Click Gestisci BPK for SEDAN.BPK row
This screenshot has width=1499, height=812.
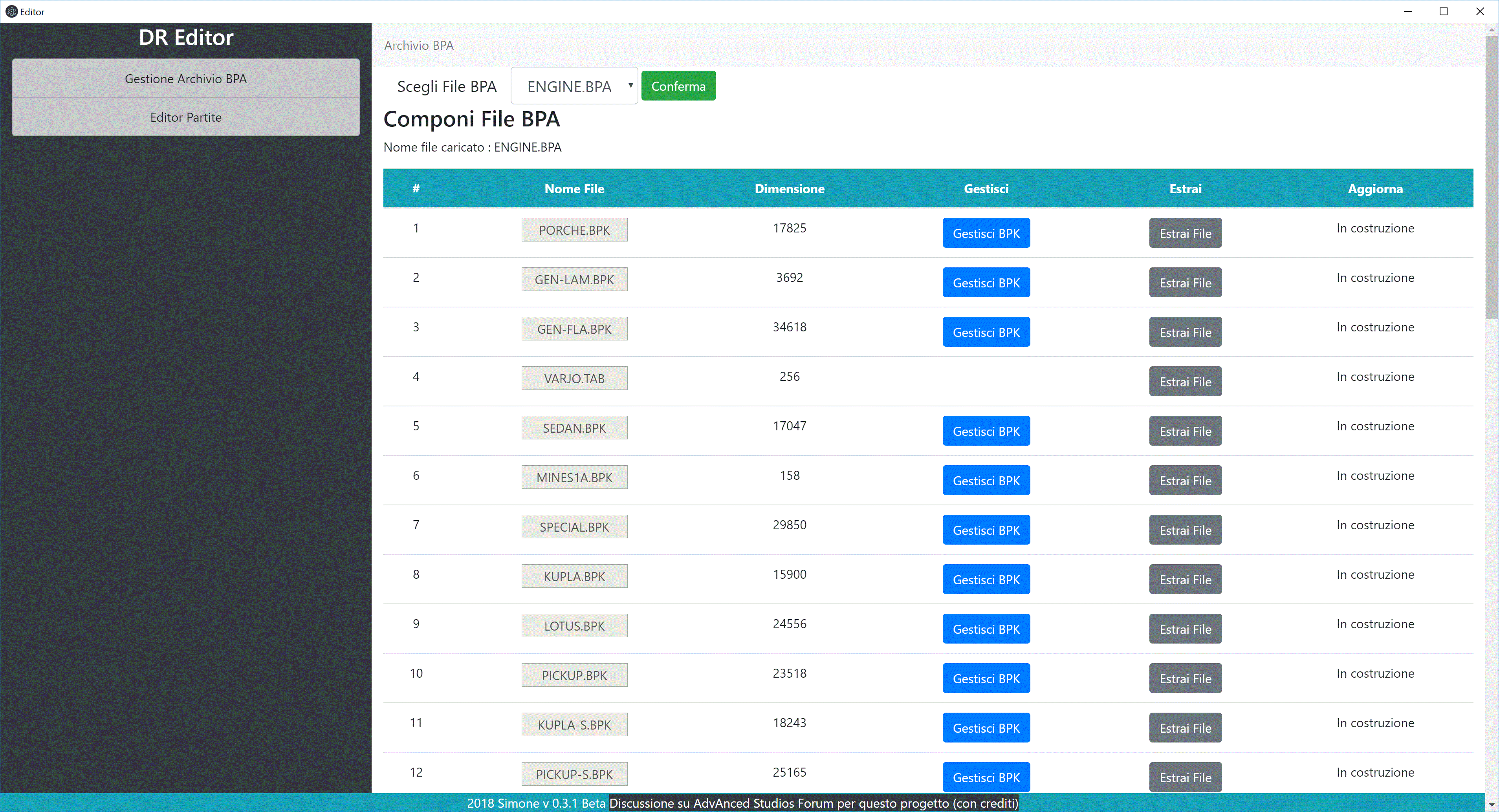pos(986,431)
